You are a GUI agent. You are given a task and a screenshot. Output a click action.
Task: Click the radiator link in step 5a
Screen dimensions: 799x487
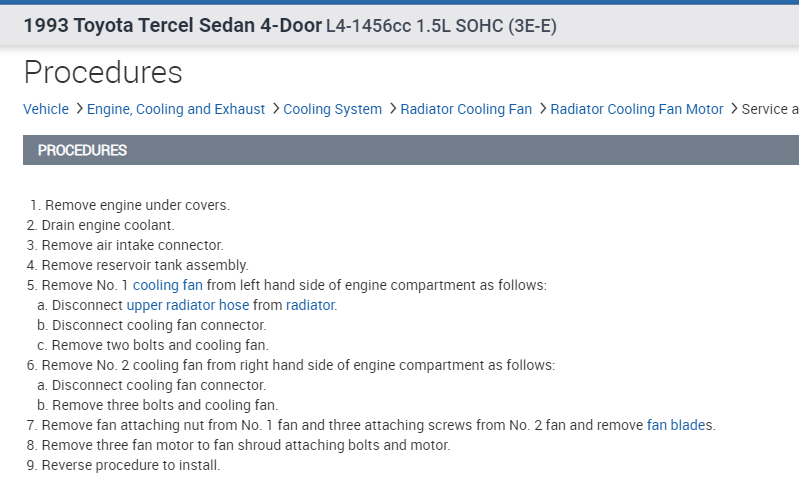pos(310,305)
